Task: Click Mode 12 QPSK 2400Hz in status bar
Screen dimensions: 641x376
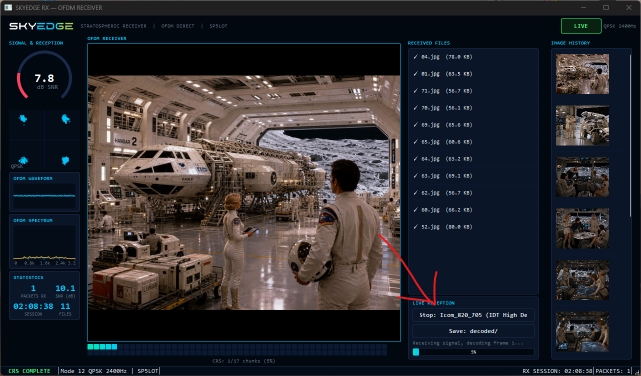Action: point(93,371)
